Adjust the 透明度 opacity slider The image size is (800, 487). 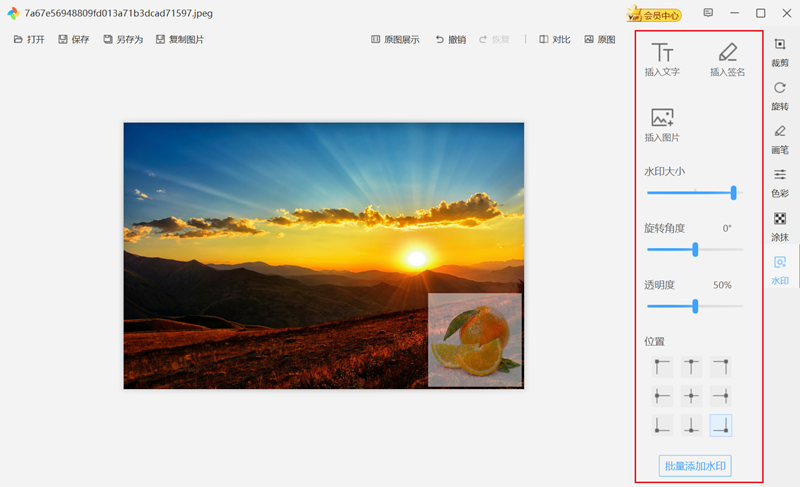pos(695,306)
